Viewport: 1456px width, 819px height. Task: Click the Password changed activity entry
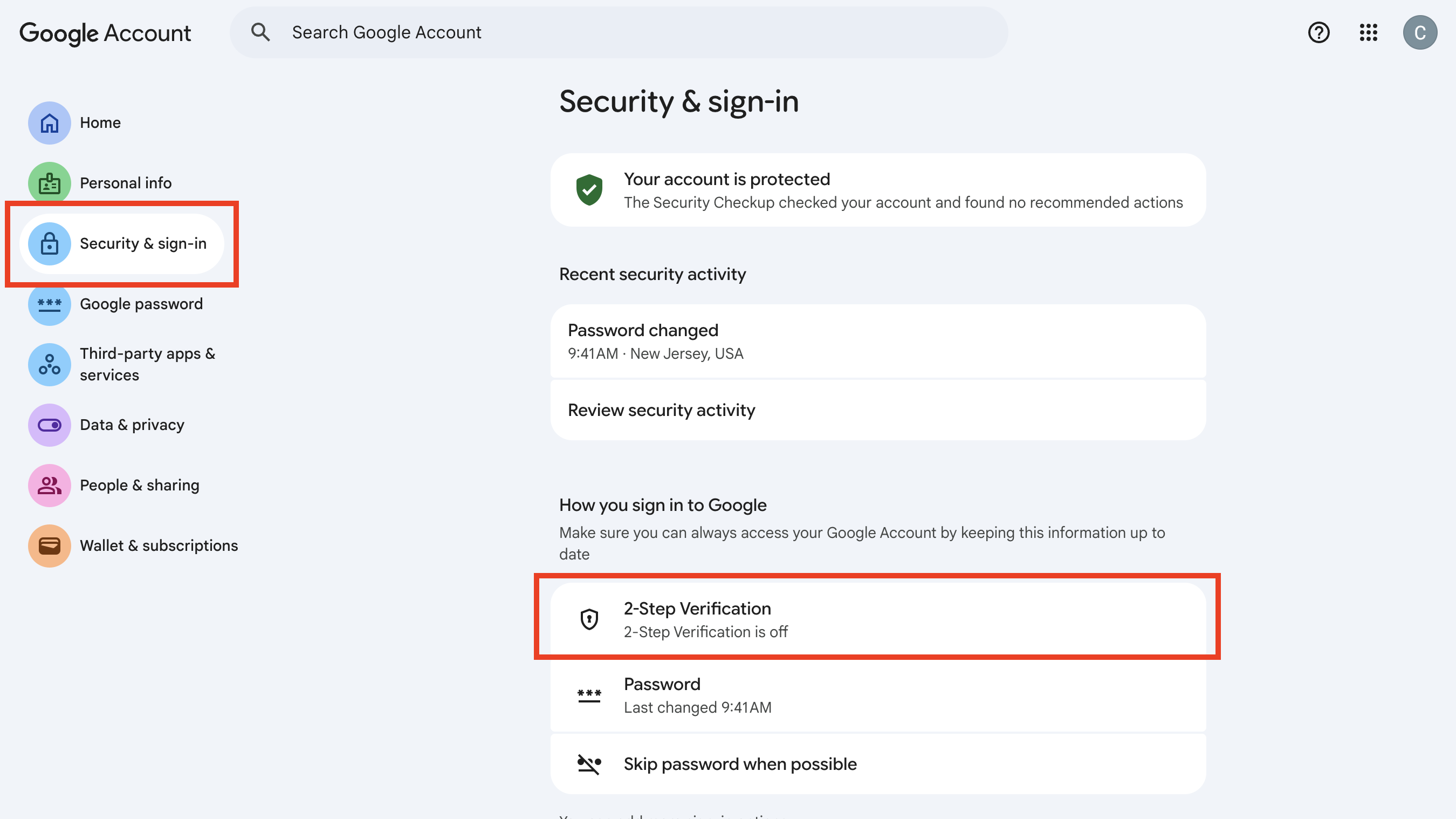click(877, 341)
